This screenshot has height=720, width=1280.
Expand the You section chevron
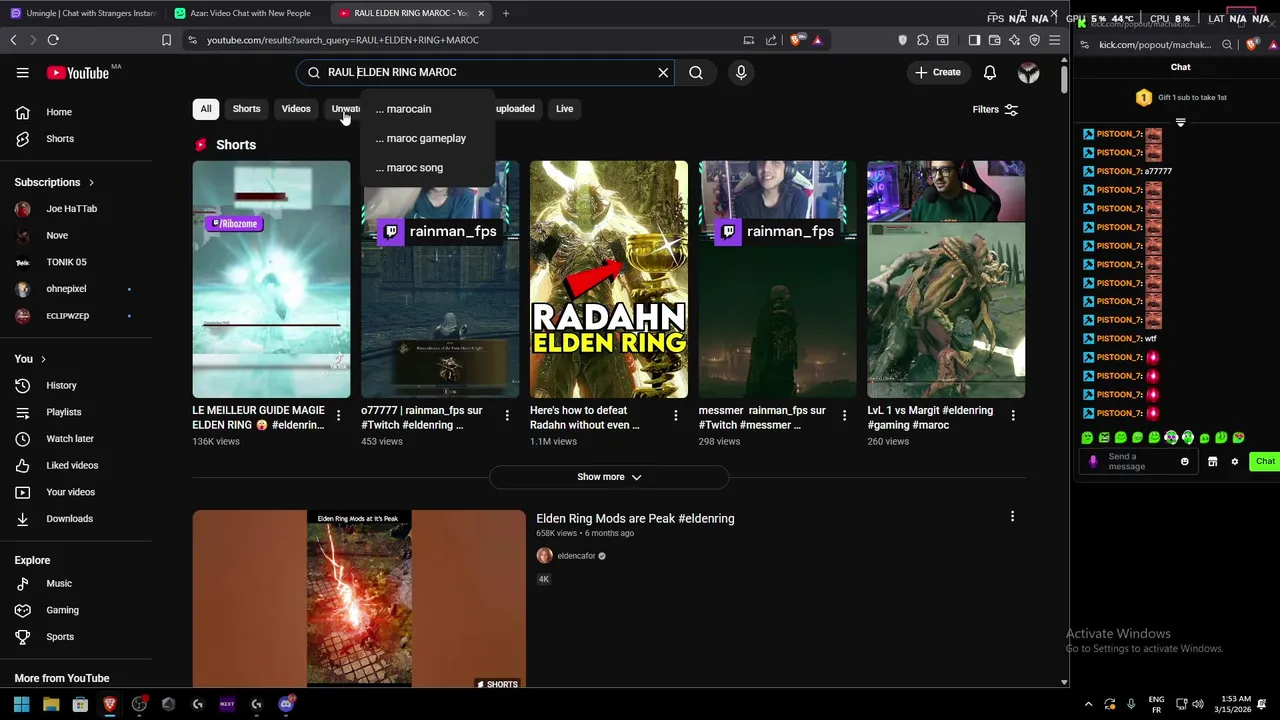tap(43, 359)
